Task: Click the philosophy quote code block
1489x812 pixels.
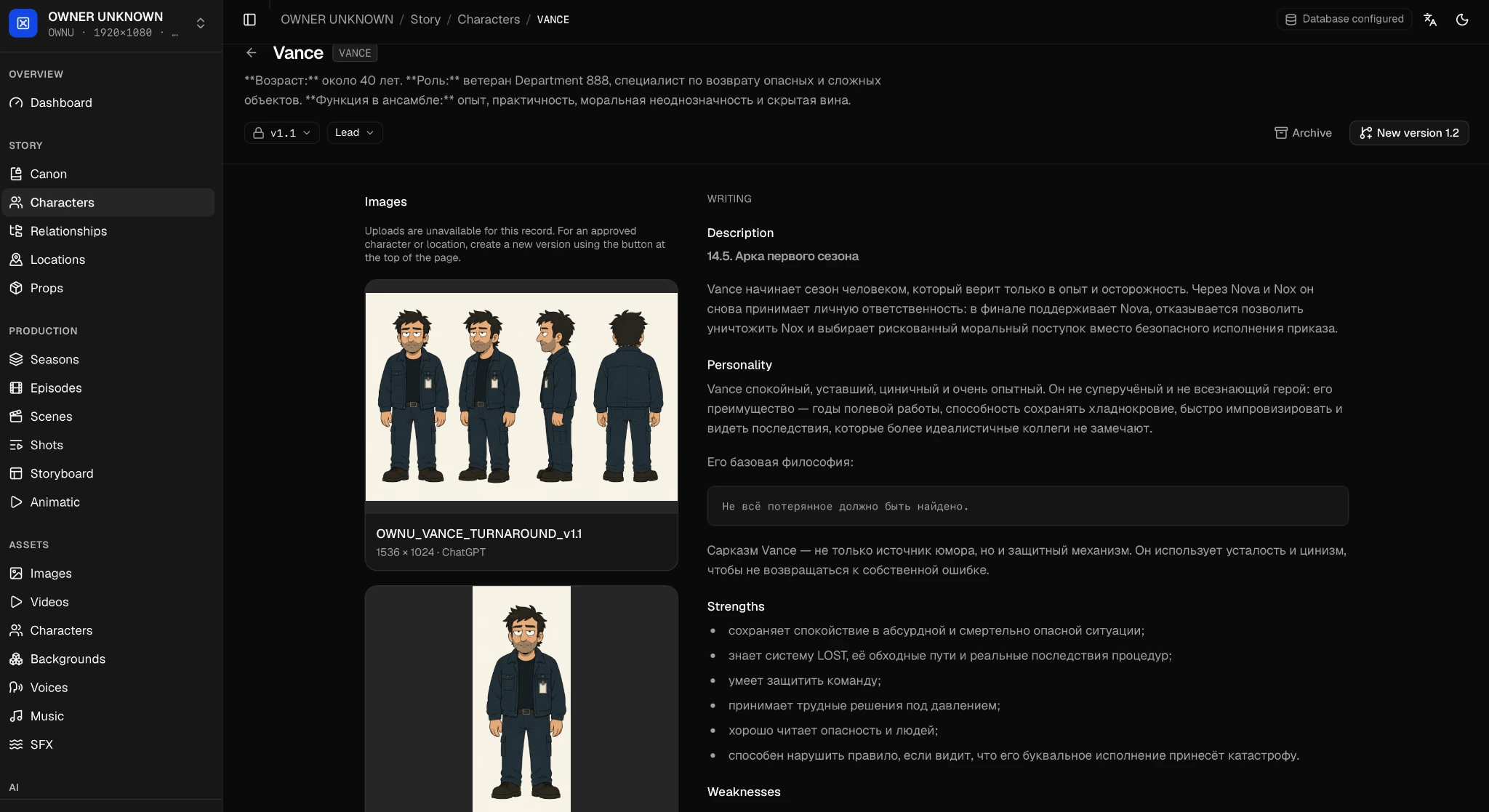Action: coord(1027,506)
